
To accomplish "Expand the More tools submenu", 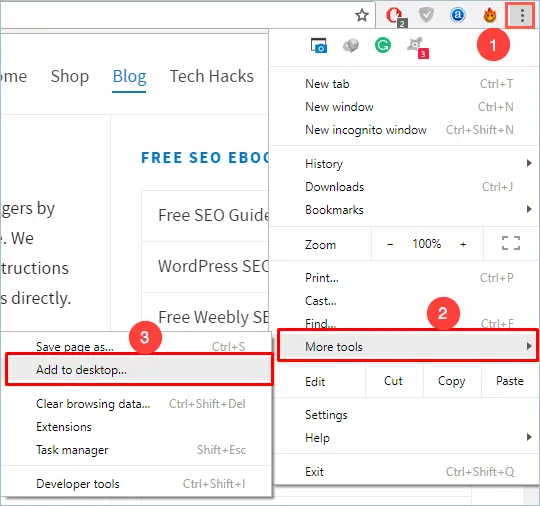I will (x=408, y=346).
